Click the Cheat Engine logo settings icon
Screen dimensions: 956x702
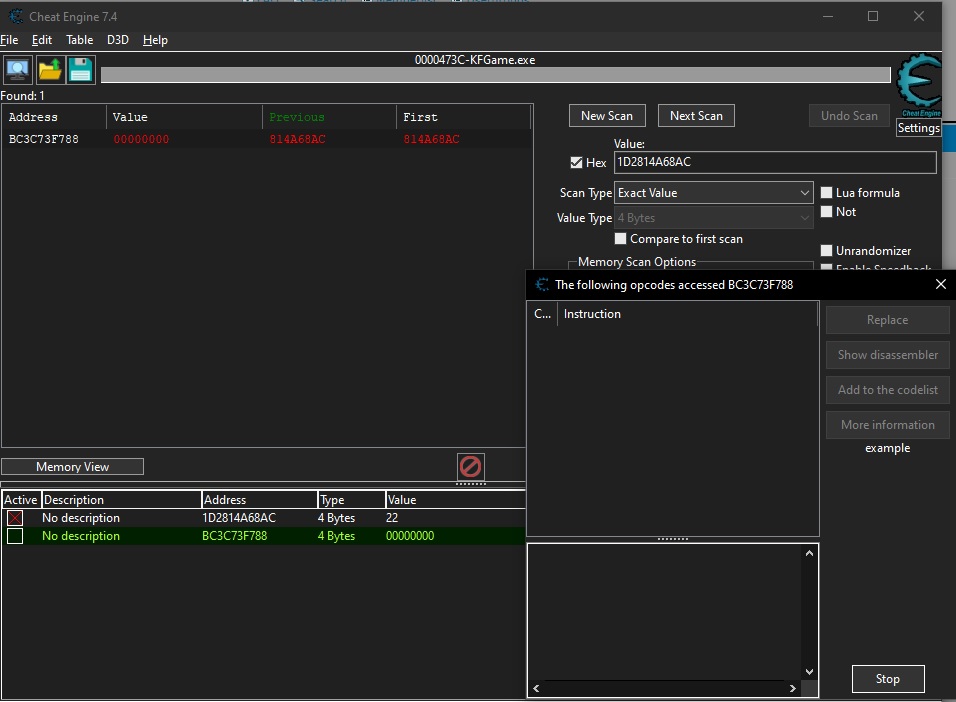coord(918,88)
